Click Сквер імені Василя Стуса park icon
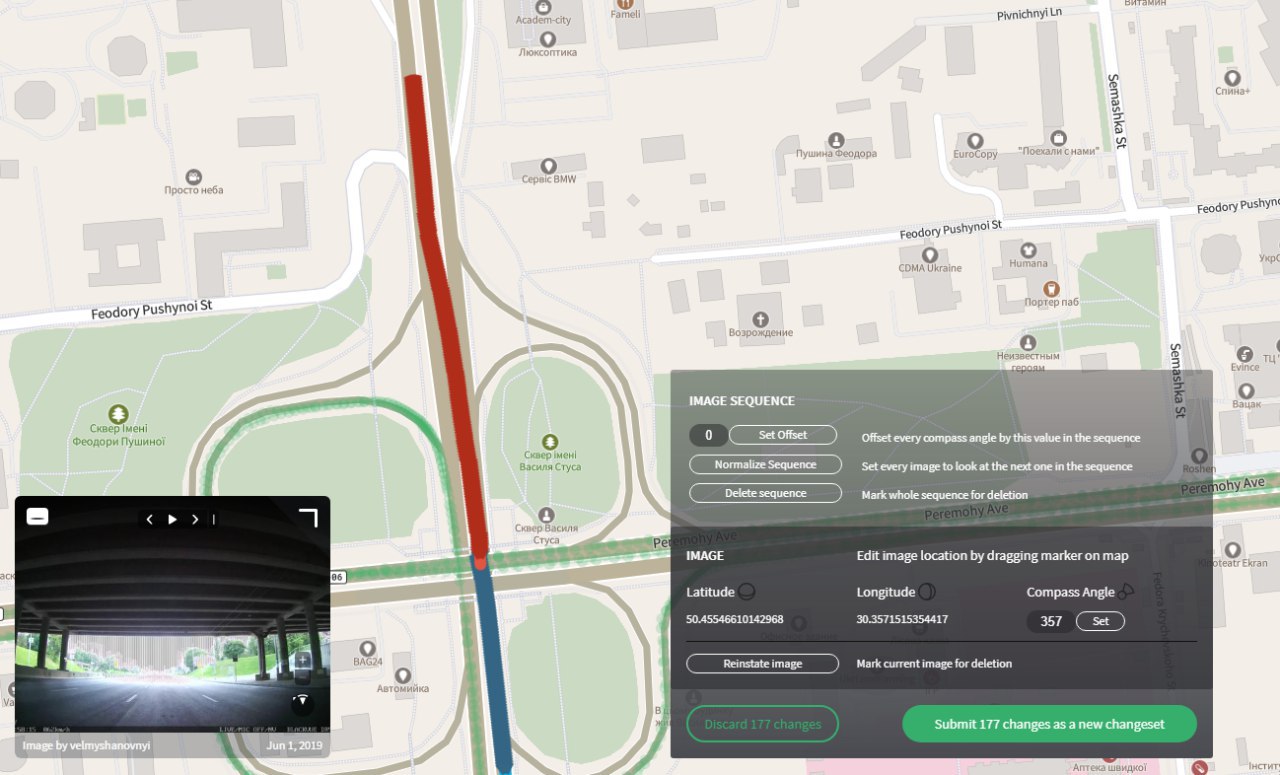 (549, 441)
